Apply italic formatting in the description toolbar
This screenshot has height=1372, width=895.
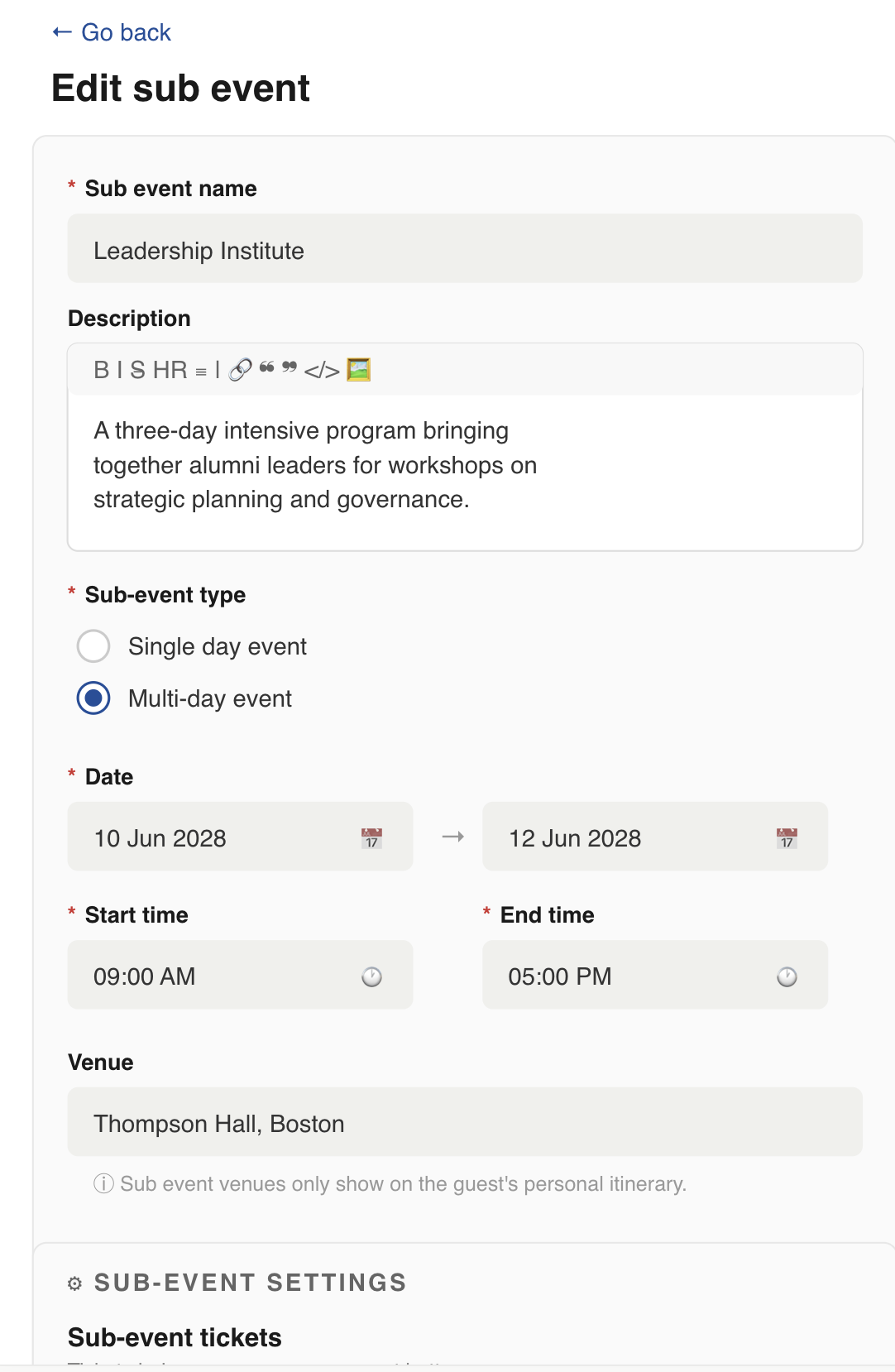point(119,370)
